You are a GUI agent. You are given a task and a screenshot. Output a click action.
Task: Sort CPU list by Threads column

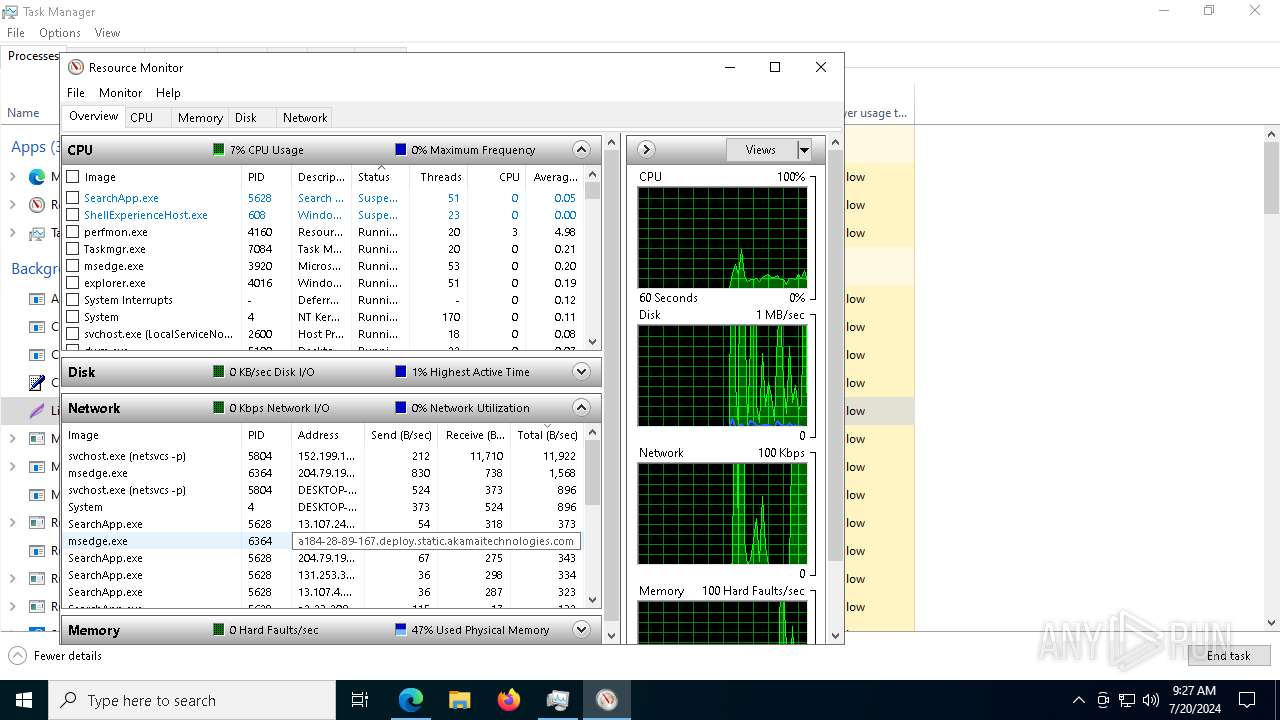440,177
